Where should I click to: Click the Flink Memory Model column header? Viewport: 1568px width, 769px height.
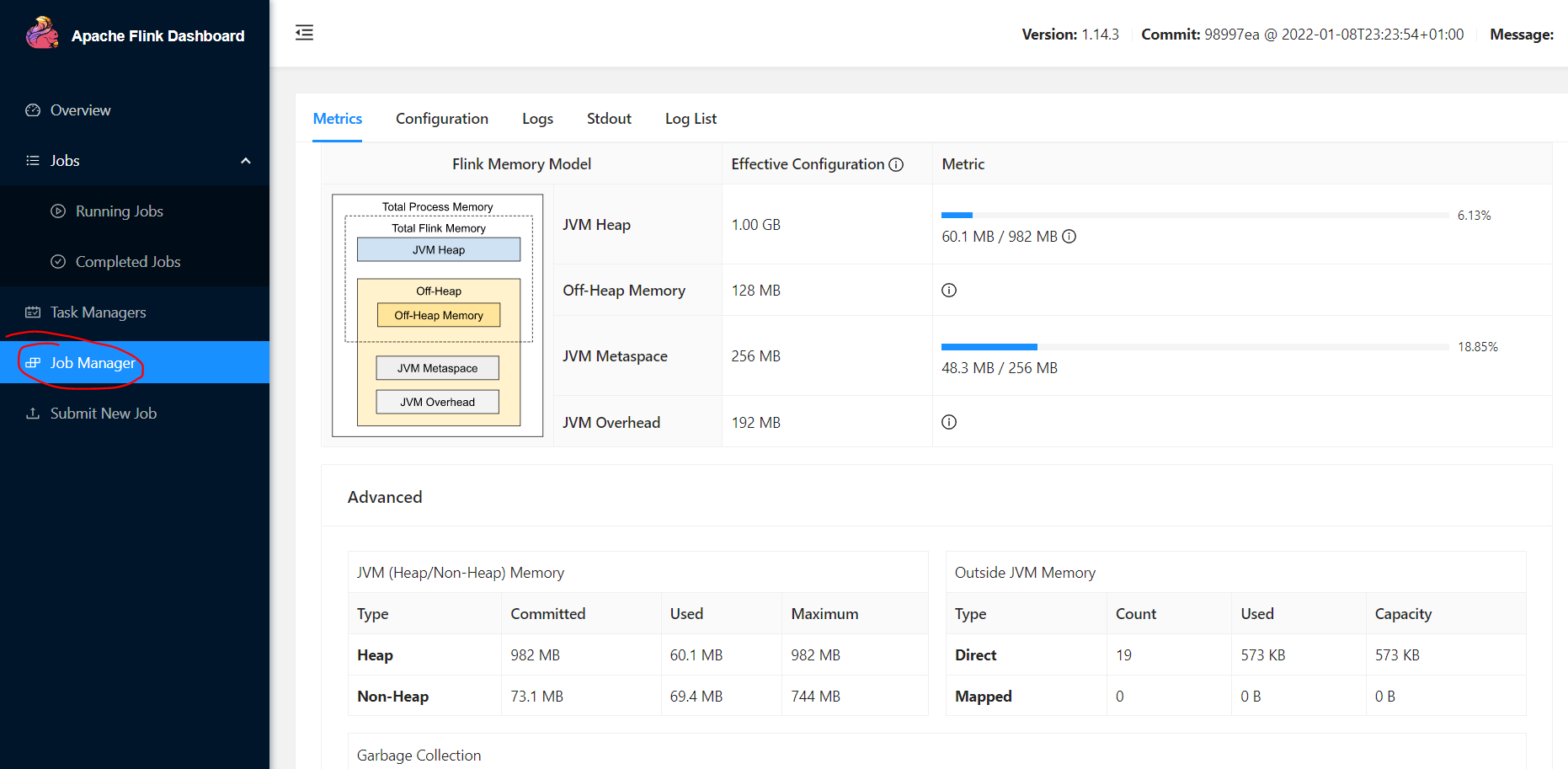pos(521,164)
